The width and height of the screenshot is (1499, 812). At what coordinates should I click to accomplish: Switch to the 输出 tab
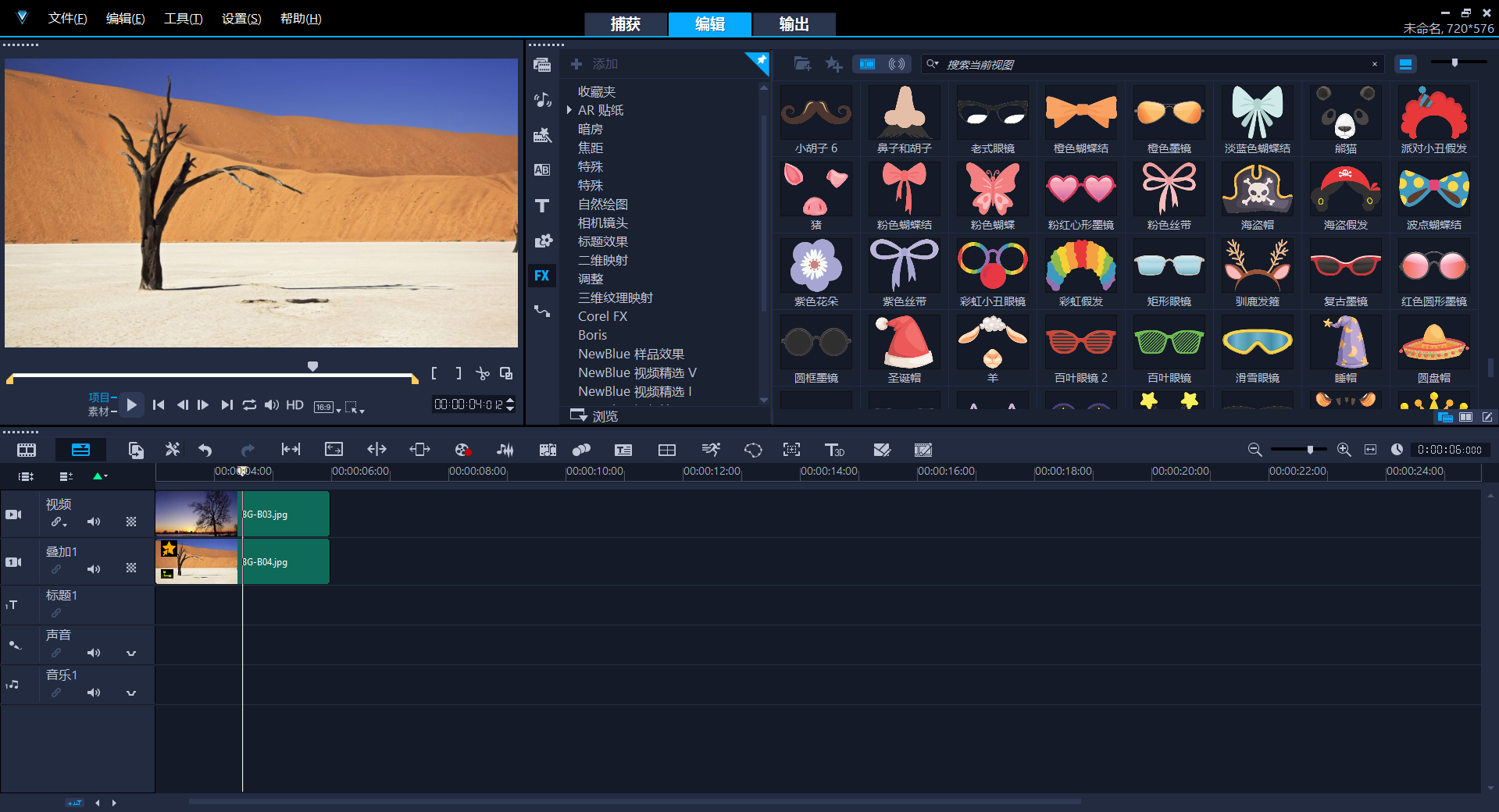click(794, 24)
